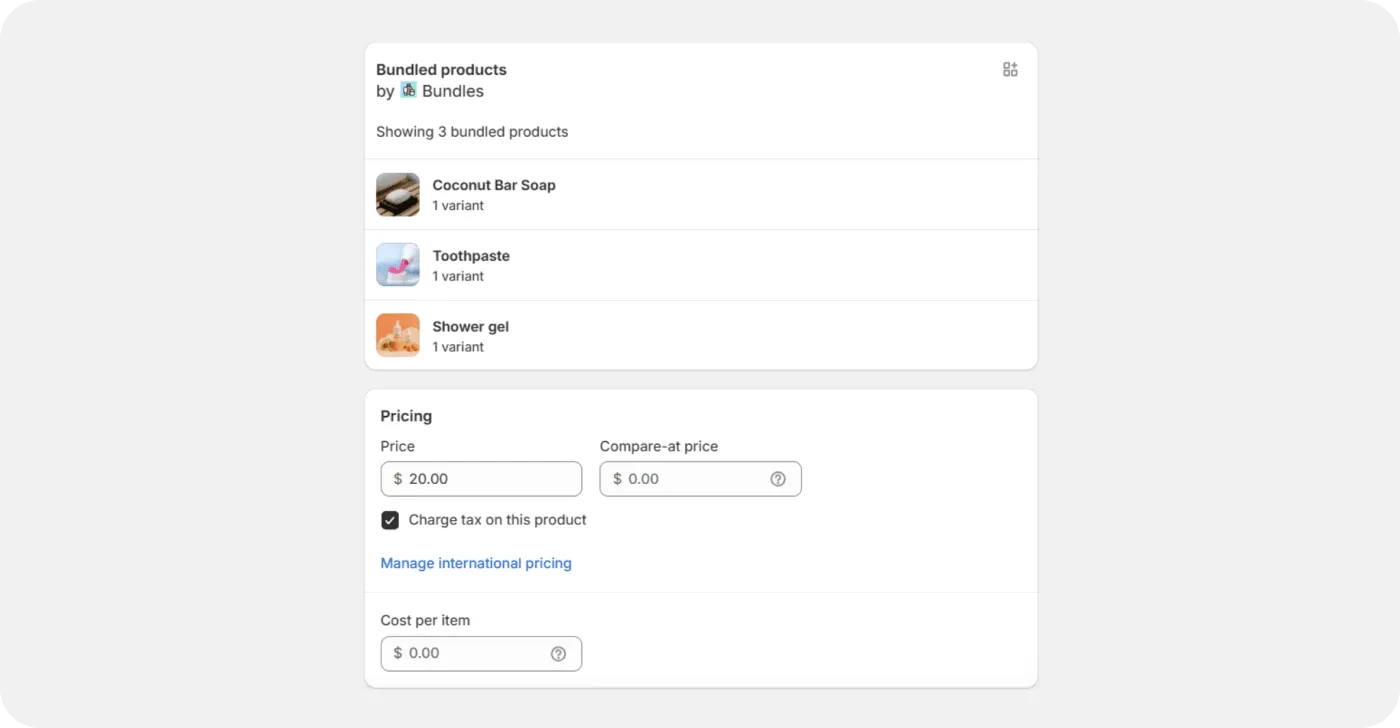This screenshot has height=728, width=1400.
Task: Select the Toothpaste product name
Action: coord(471,256)
